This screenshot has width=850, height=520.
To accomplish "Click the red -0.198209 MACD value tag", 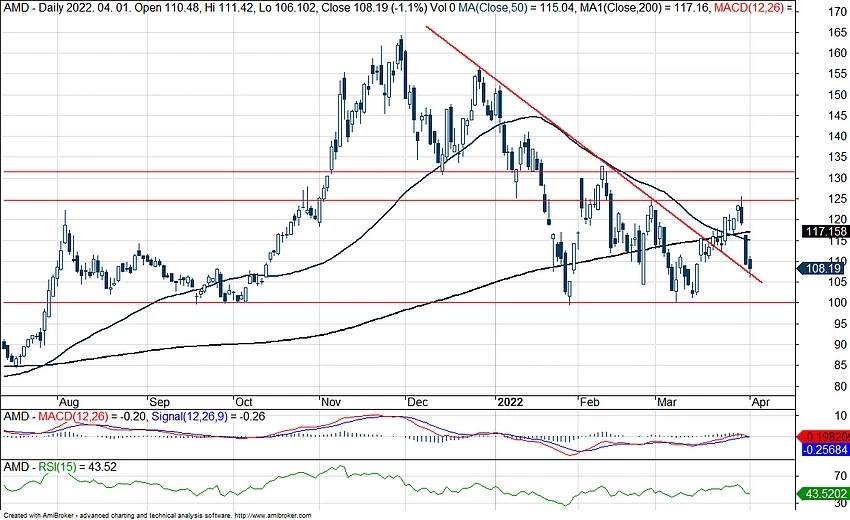I will [824, 437].
